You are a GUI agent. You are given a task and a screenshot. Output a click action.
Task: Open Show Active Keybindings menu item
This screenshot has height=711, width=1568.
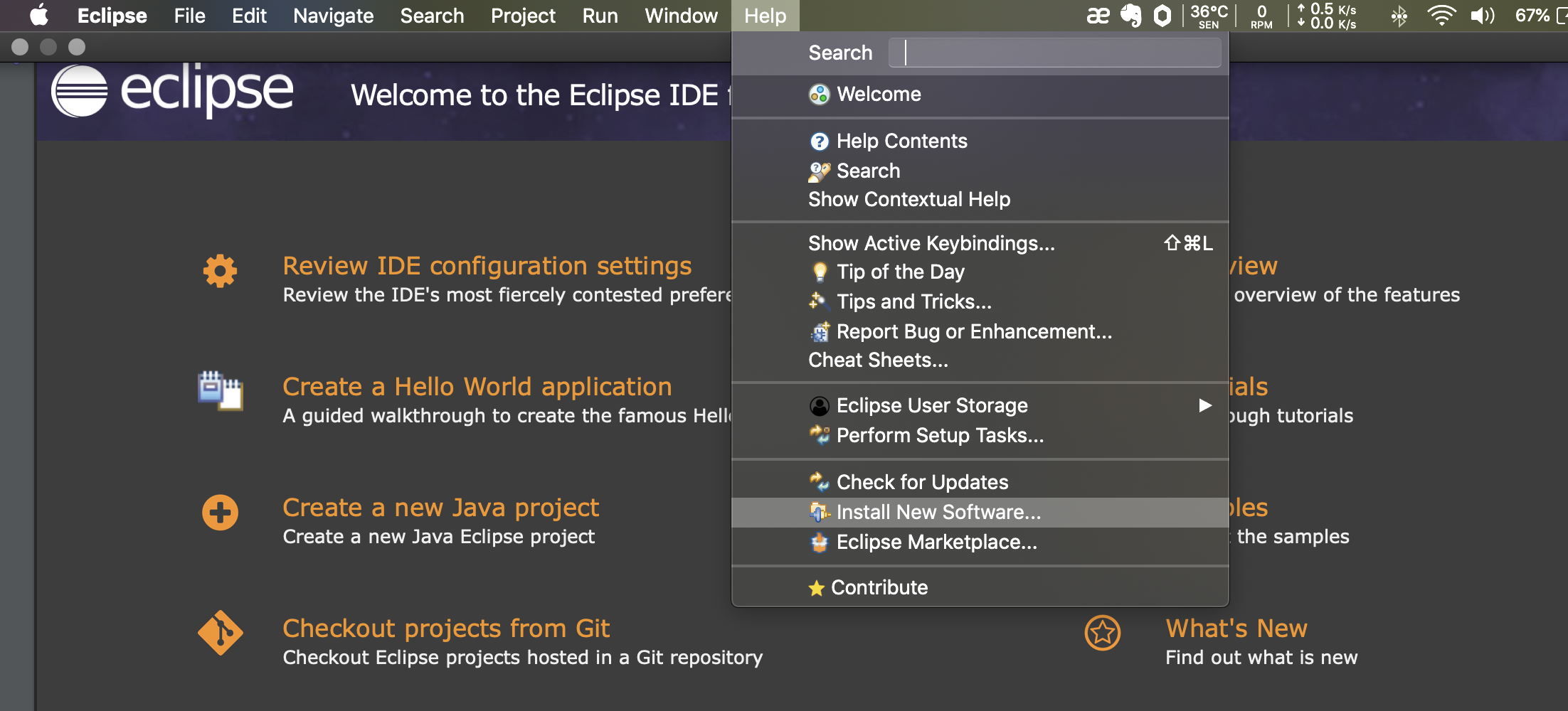931,243
